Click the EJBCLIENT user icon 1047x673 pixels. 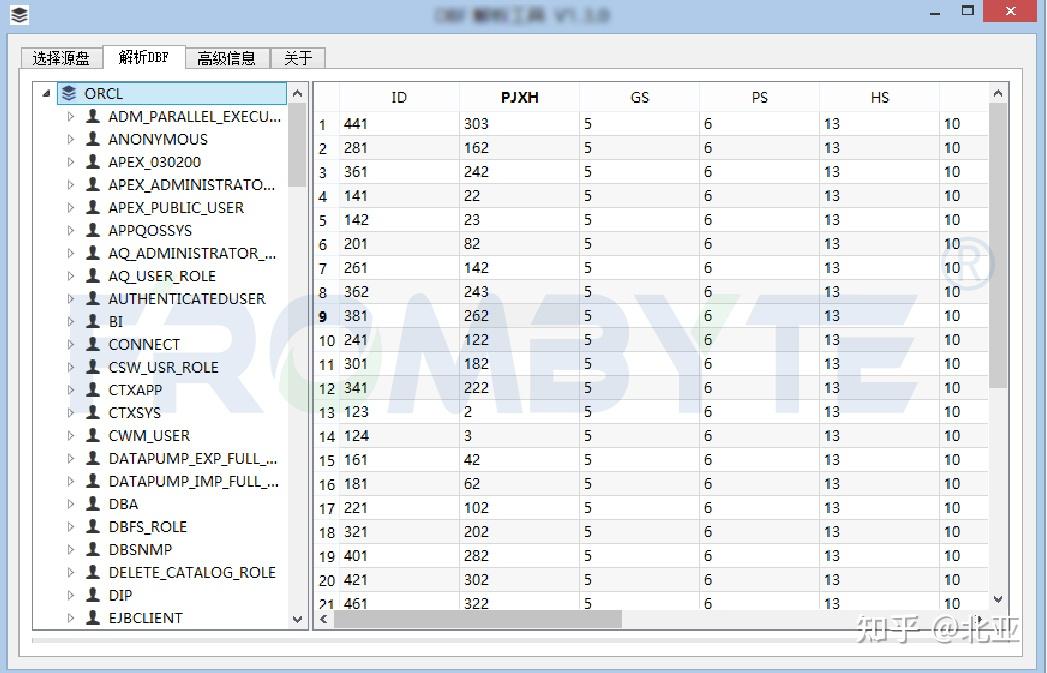(x=95, y=618)
